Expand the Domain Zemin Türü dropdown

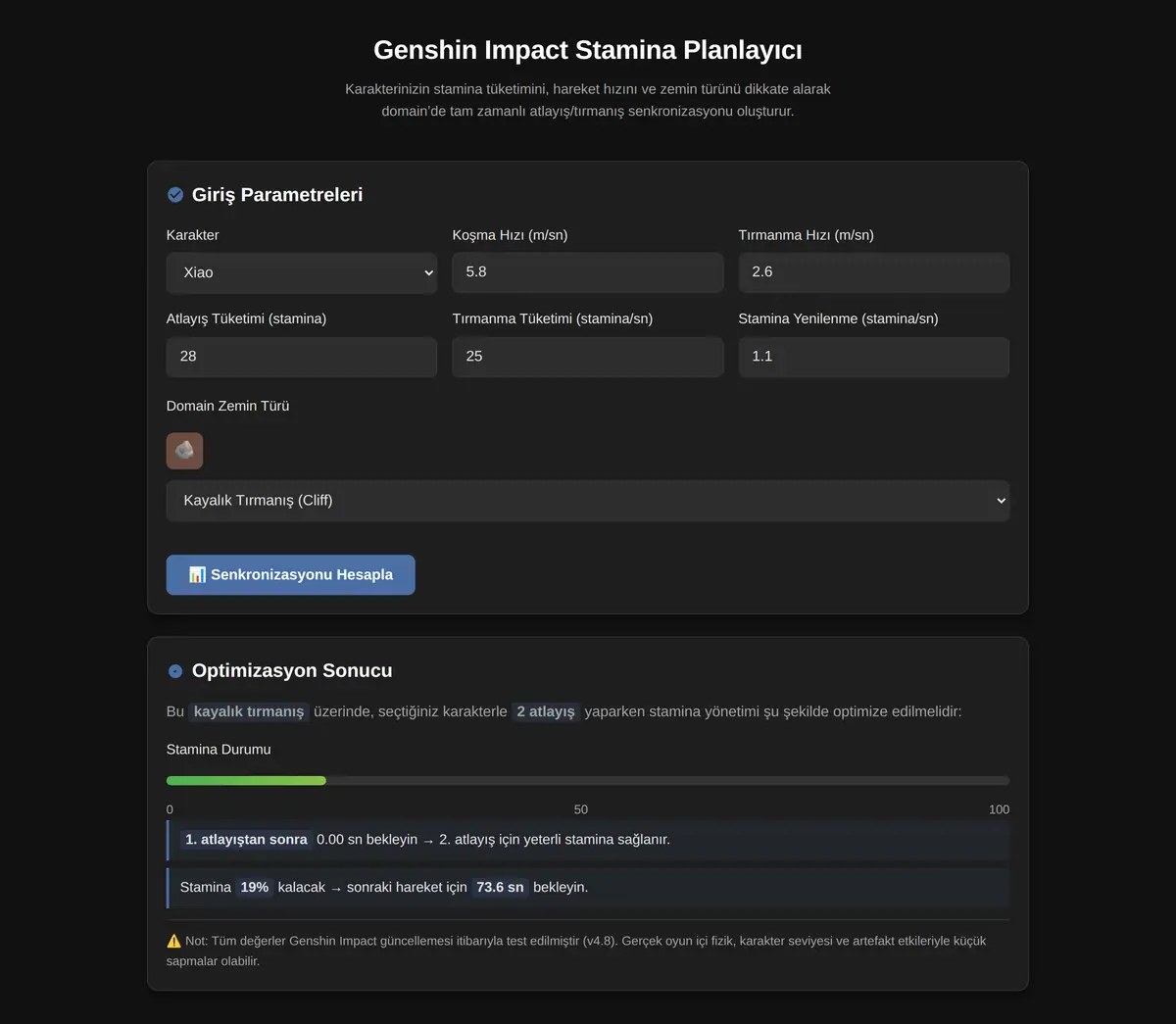pos(588,501)
